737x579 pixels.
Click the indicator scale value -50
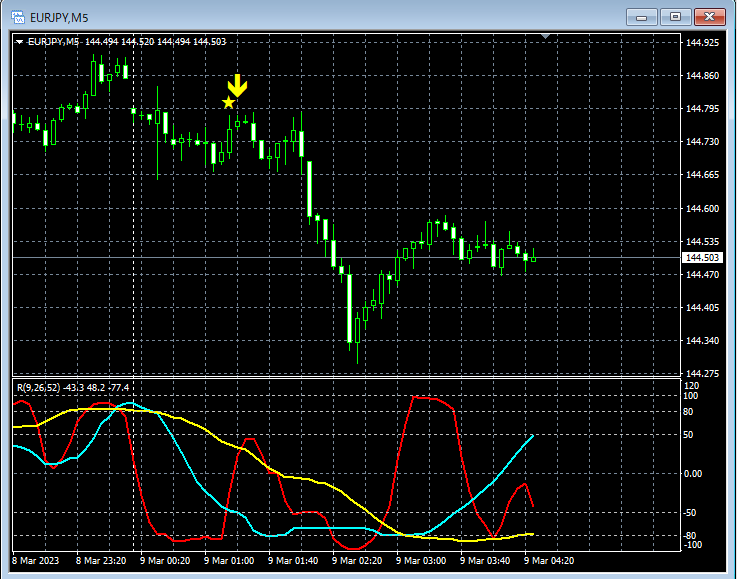click(x=690, y=513)
